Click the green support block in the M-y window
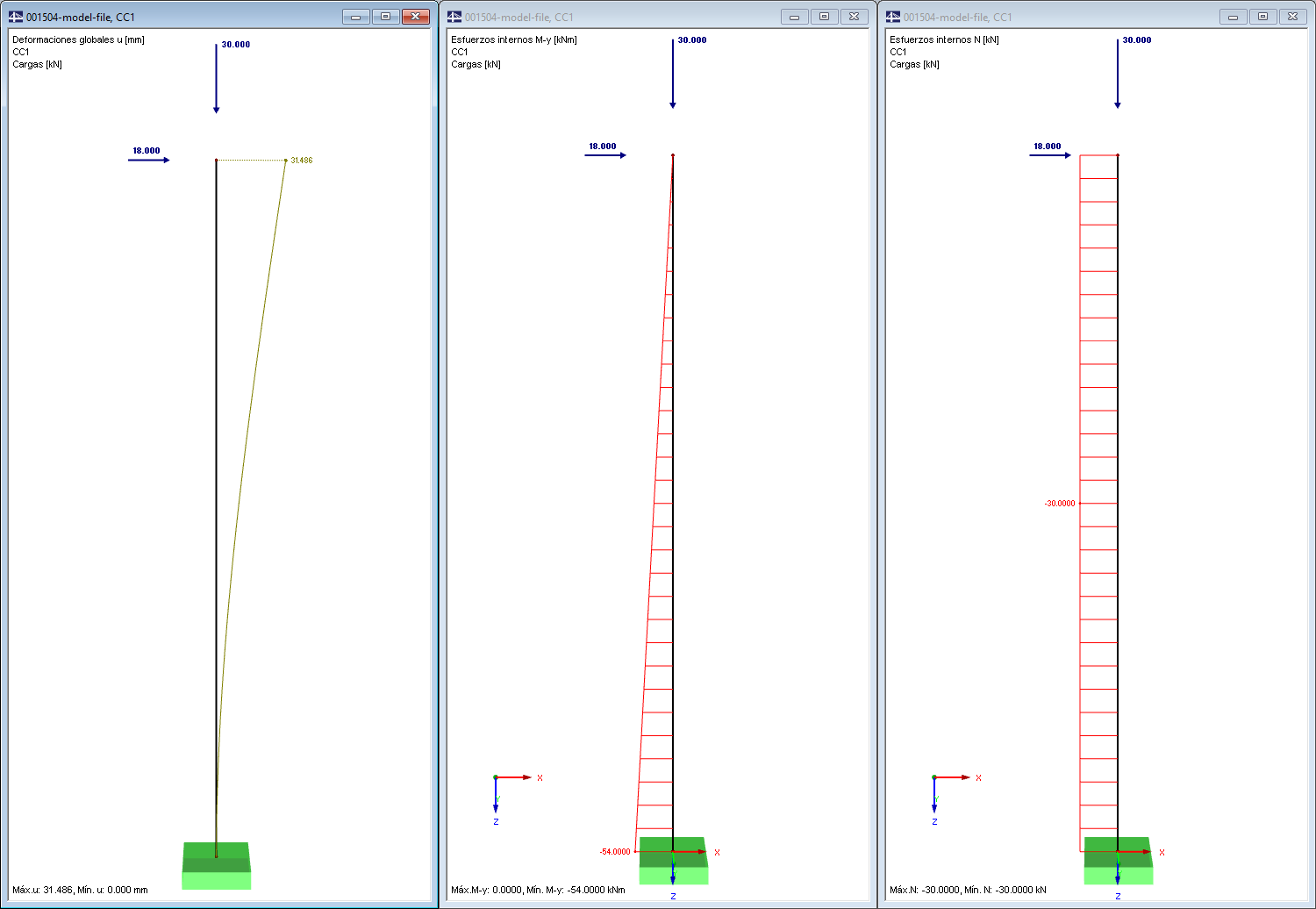Image resolution: width=1316 pixels, height=909 pixels. 673,861
